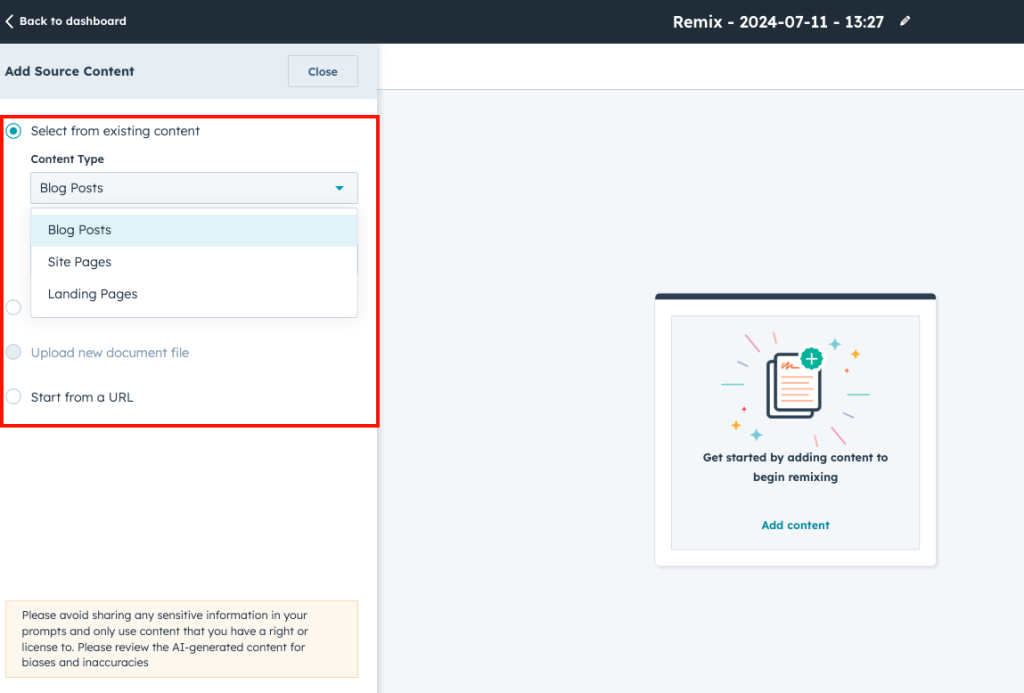Click the green plus badge on documents
The height and width of the screenshot is (693, 1024).
[x=811, y=358]
